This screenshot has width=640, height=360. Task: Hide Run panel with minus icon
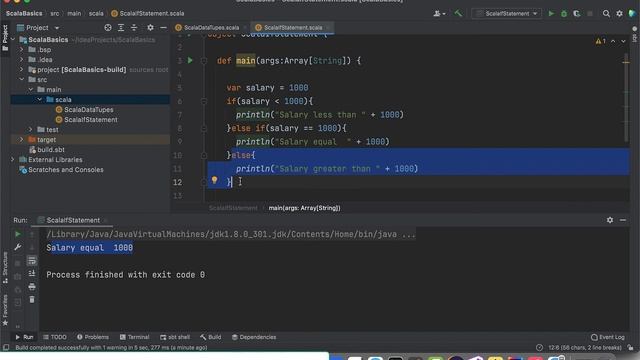623,220
